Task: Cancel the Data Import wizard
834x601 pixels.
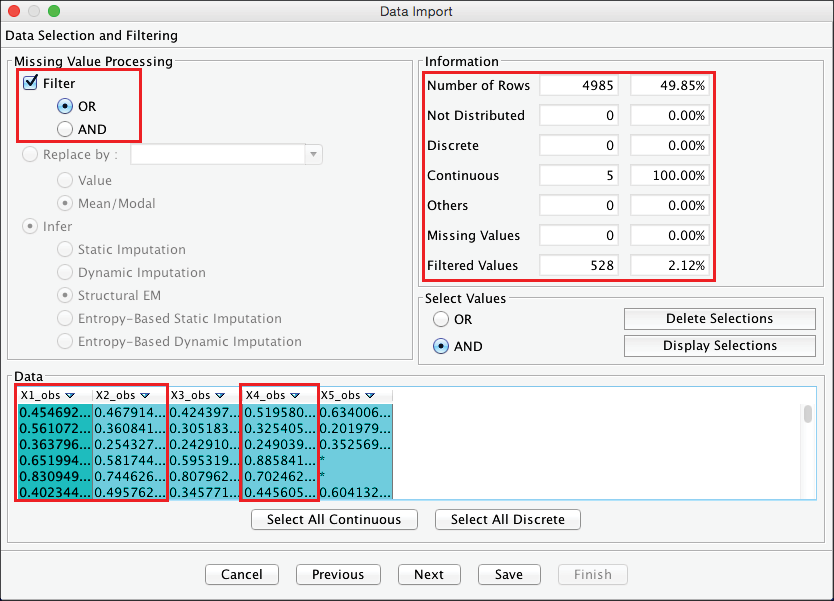Action: [x=241, y=574]
